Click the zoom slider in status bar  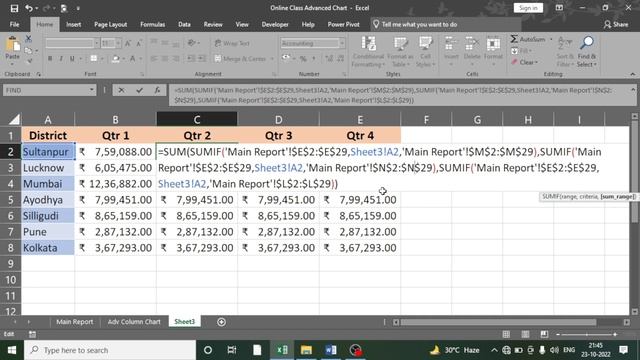click(x=586, y=334)
